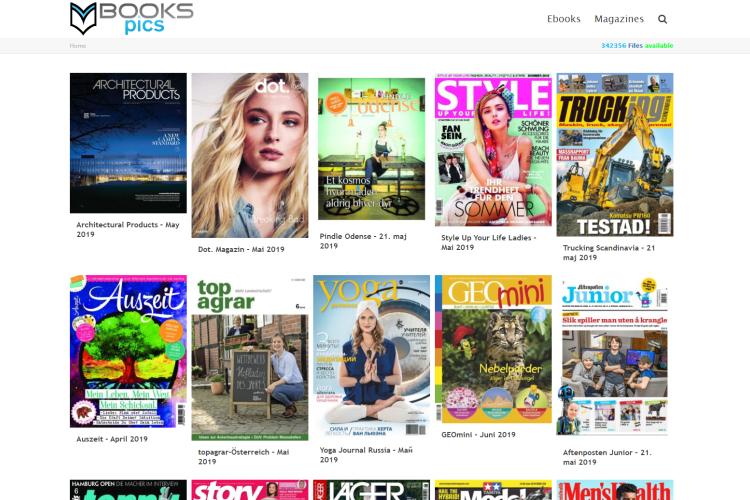Open Style Up Your Life cover
Viewport: 750px width, 500px height.
pos(493,149)
